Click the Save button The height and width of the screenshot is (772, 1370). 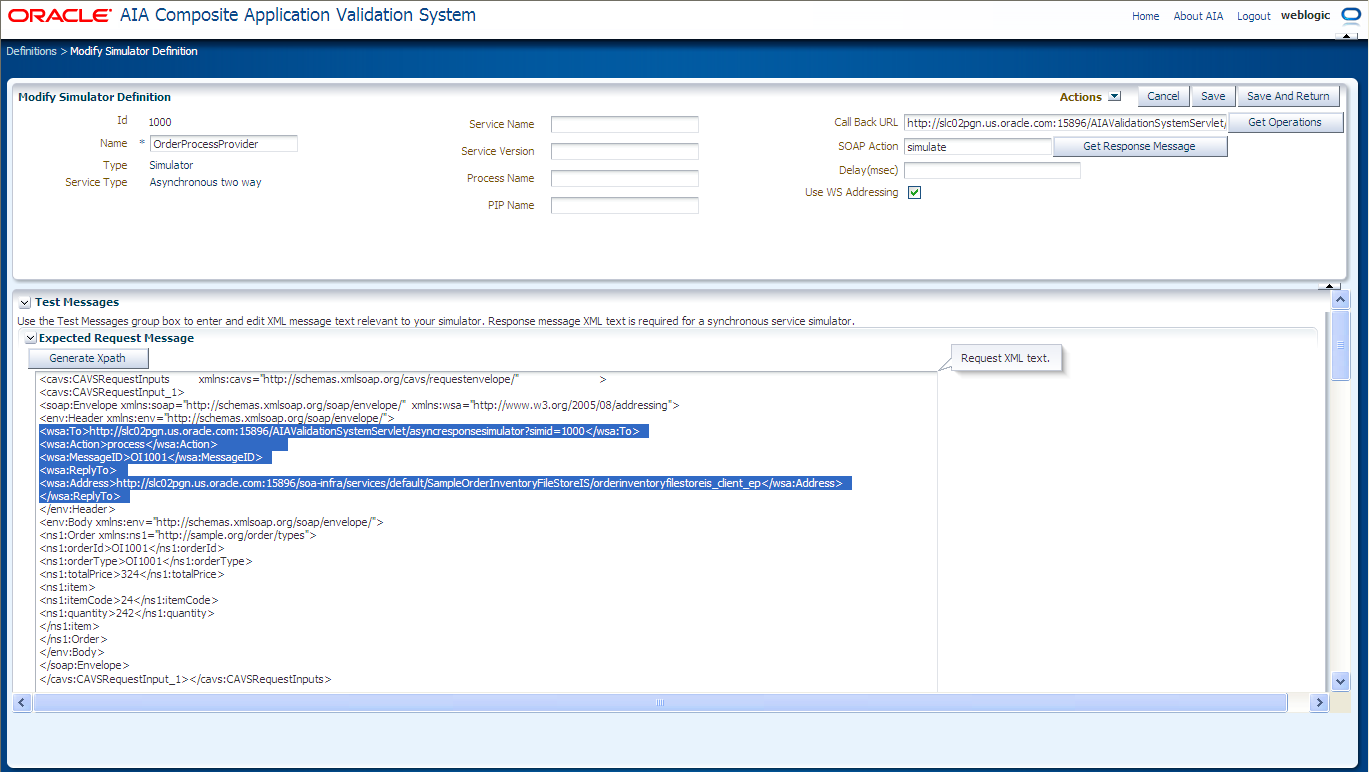[x=1213, y=96]
